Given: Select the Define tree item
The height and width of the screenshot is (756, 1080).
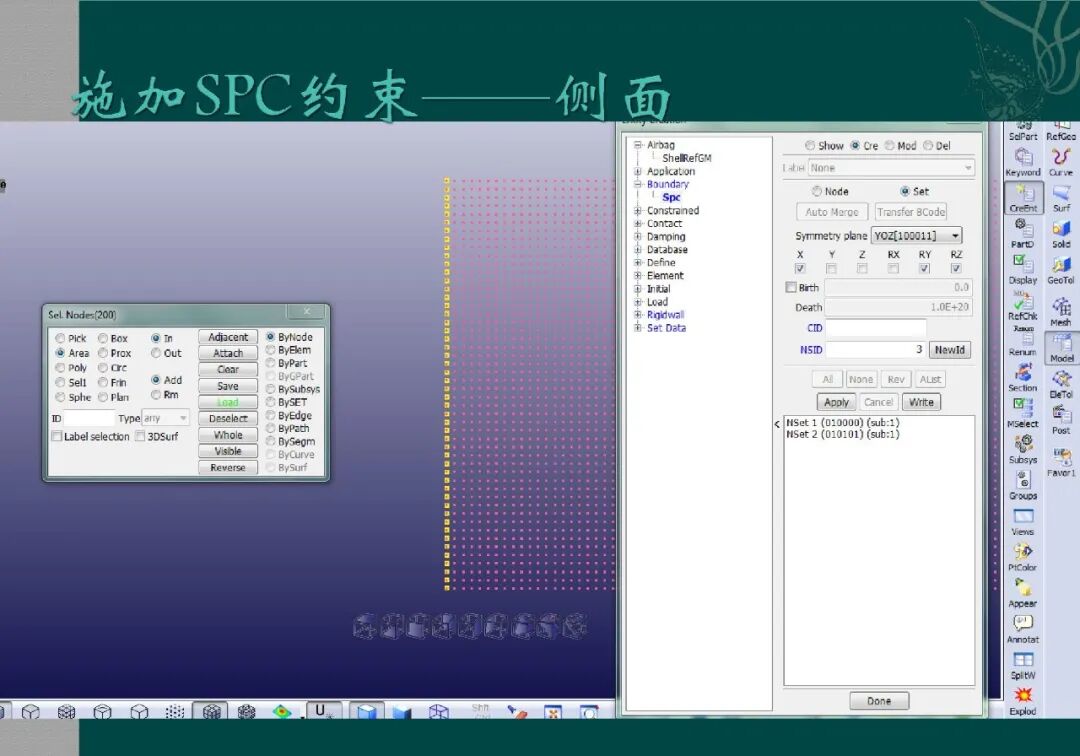Looking at the screenshot, I should point(661,263).
